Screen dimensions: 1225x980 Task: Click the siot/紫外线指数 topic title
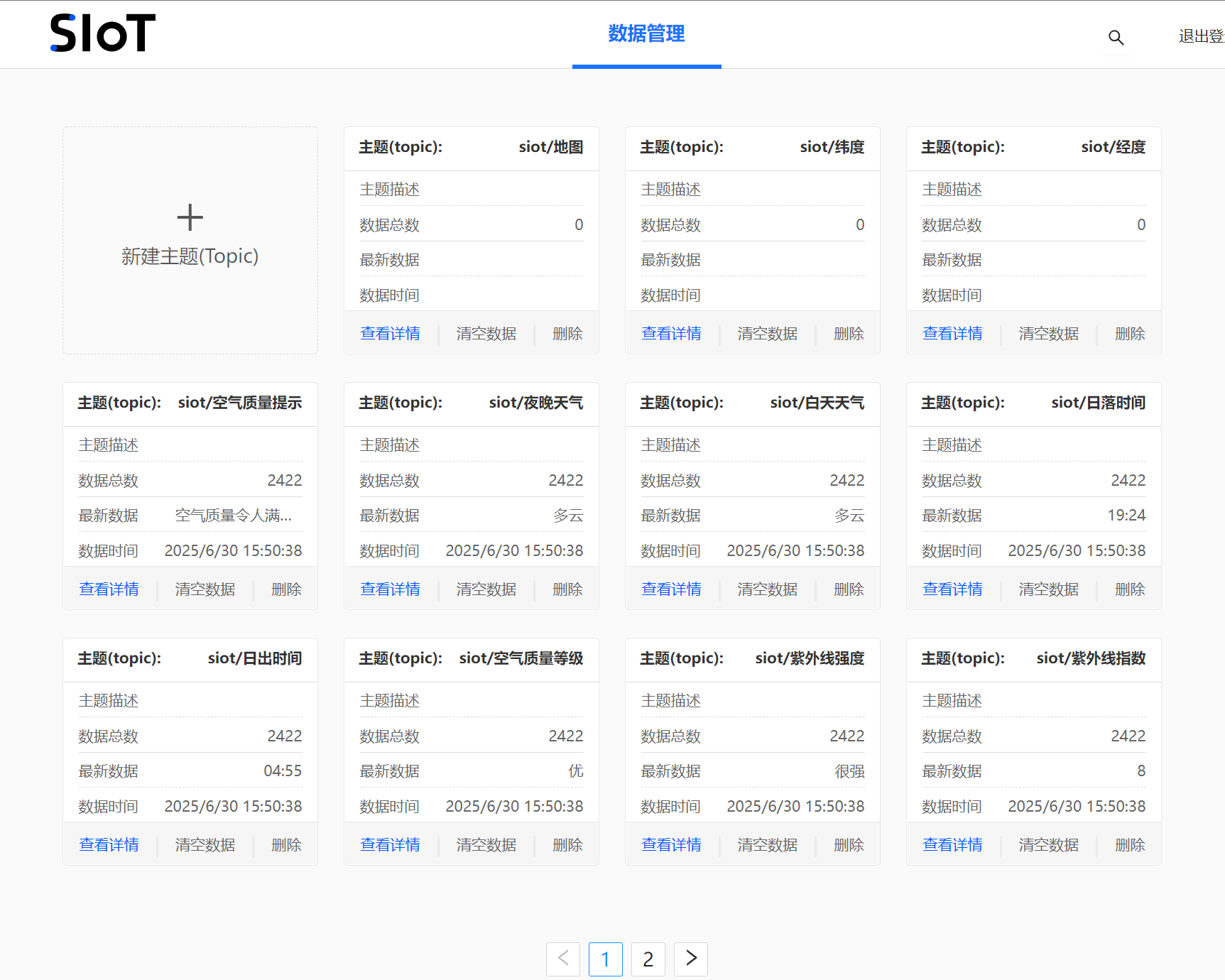(x=1091, y=658)
